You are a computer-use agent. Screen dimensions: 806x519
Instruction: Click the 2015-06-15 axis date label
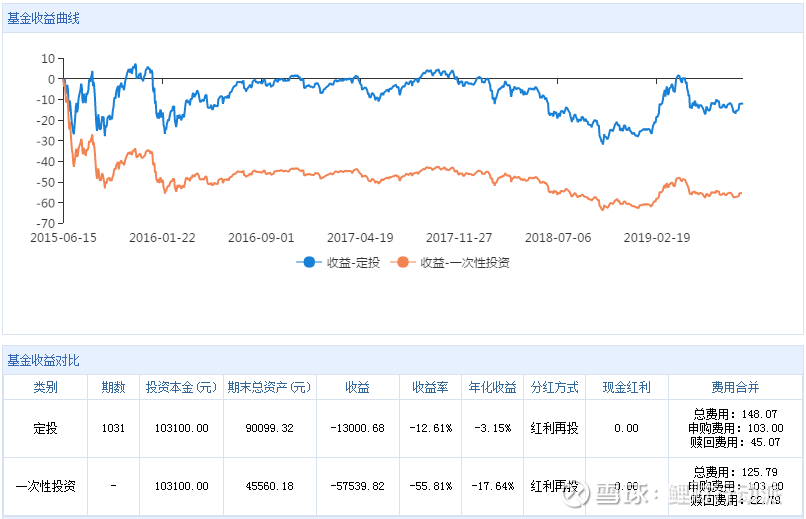coord(63,238)
